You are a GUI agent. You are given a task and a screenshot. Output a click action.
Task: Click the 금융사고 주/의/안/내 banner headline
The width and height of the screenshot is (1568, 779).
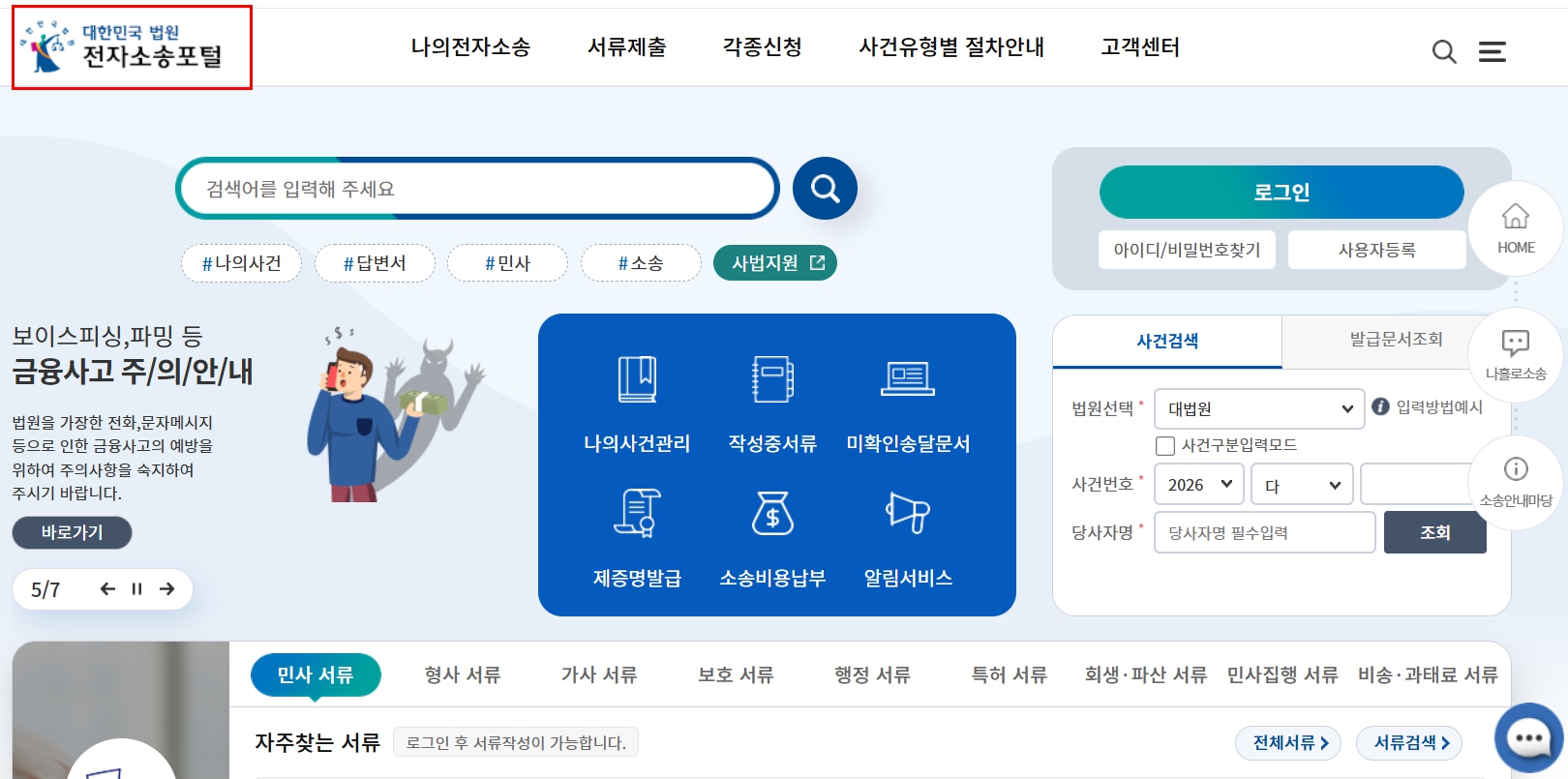point(133,372)
